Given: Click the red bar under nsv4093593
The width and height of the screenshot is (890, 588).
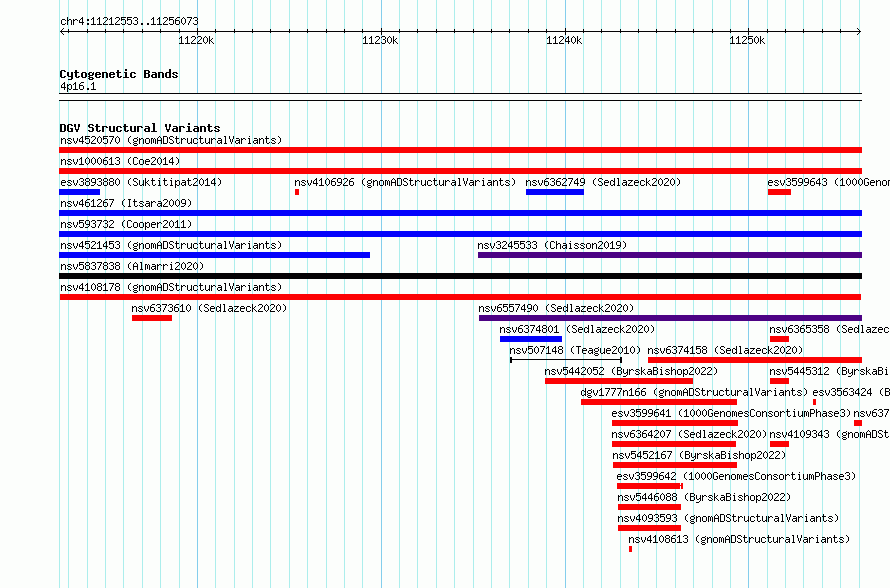Looking at the screenshot, I should point(649,528).
